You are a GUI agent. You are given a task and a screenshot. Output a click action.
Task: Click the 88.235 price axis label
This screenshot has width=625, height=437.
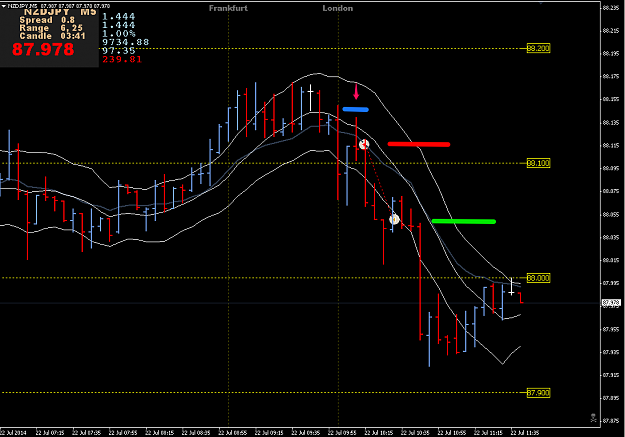pos(611,8)
